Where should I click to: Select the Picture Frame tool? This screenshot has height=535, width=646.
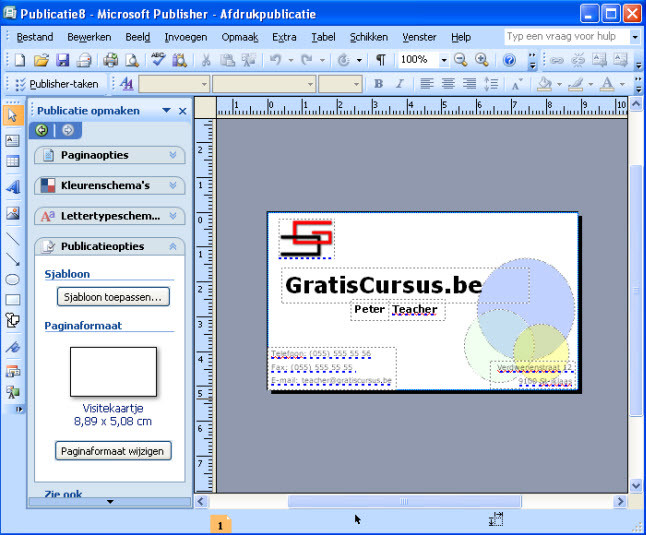(13, 213)
